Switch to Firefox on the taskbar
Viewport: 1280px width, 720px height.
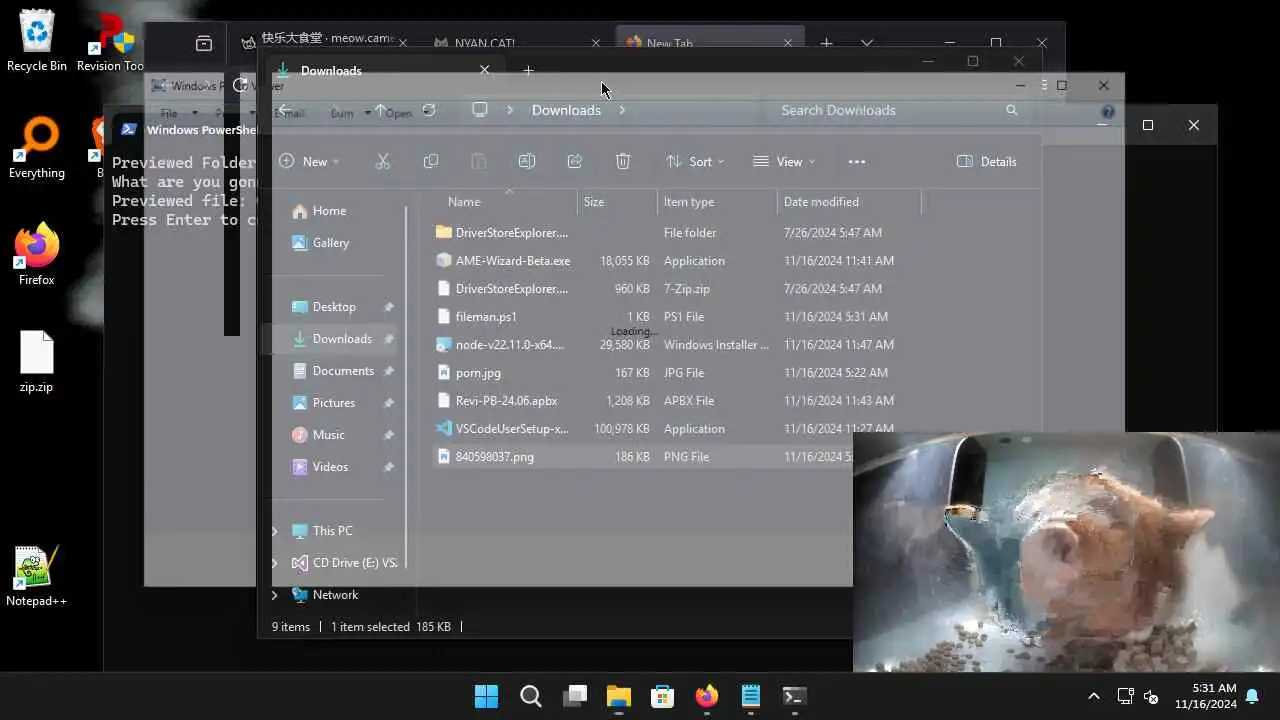click(707, 696)
